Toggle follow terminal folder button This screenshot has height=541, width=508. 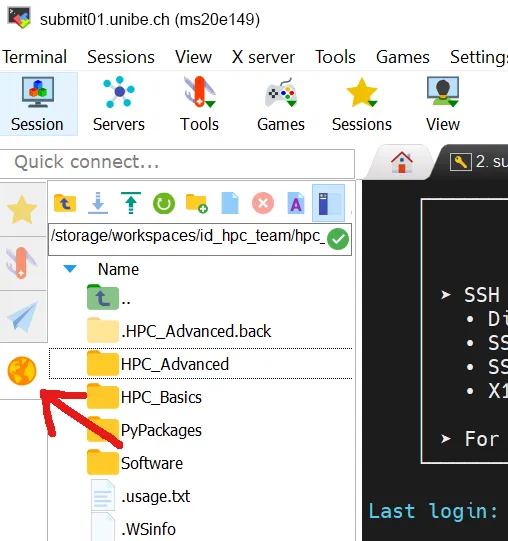point(328,203)
